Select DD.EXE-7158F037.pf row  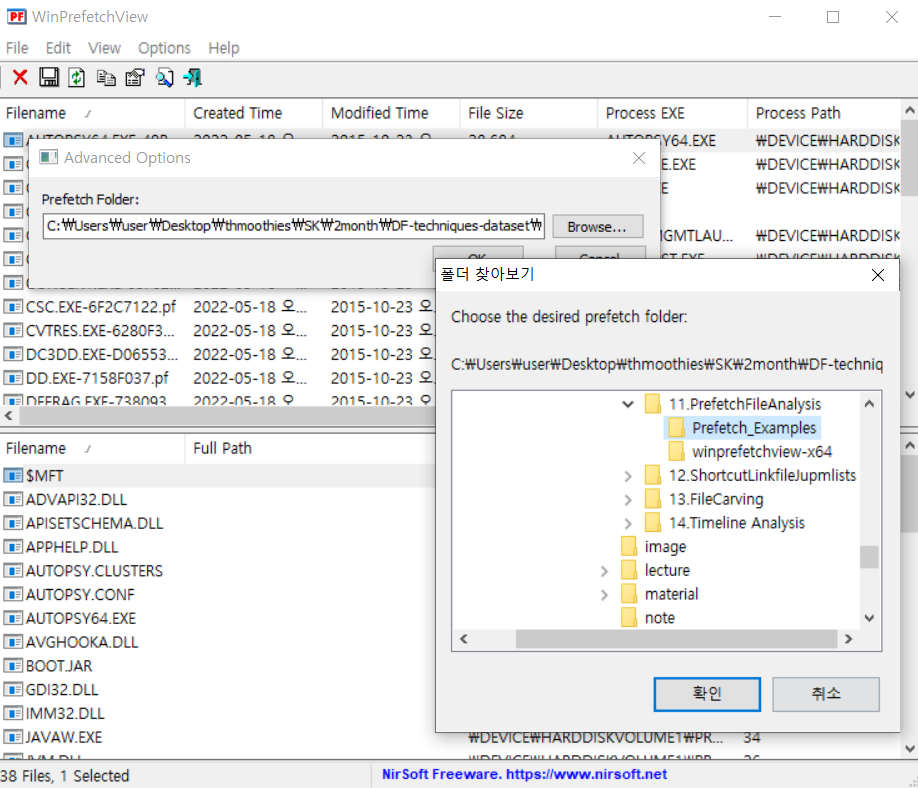coord(218,378)
